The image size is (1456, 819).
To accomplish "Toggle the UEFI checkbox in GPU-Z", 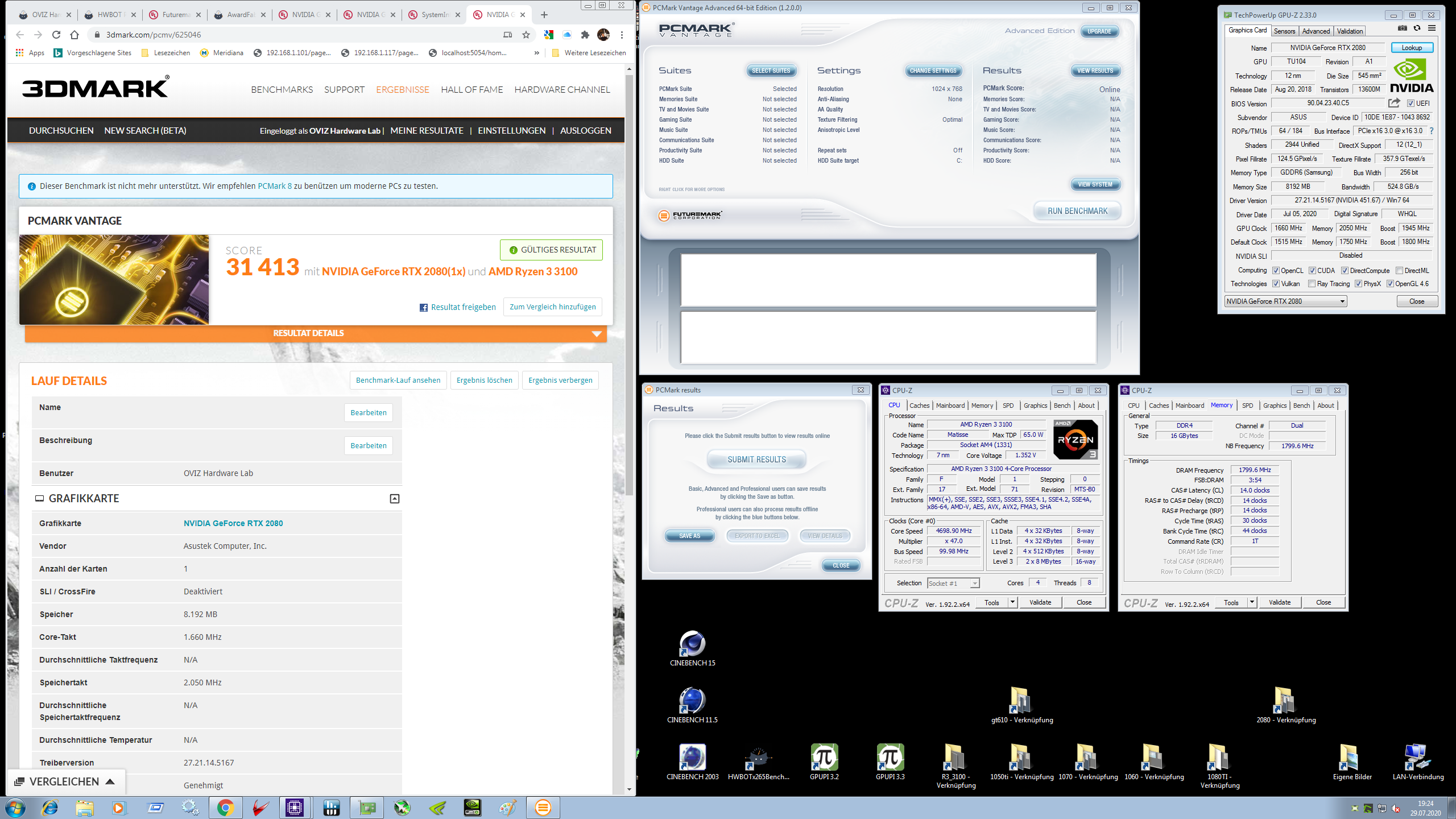I will 1410,103.
